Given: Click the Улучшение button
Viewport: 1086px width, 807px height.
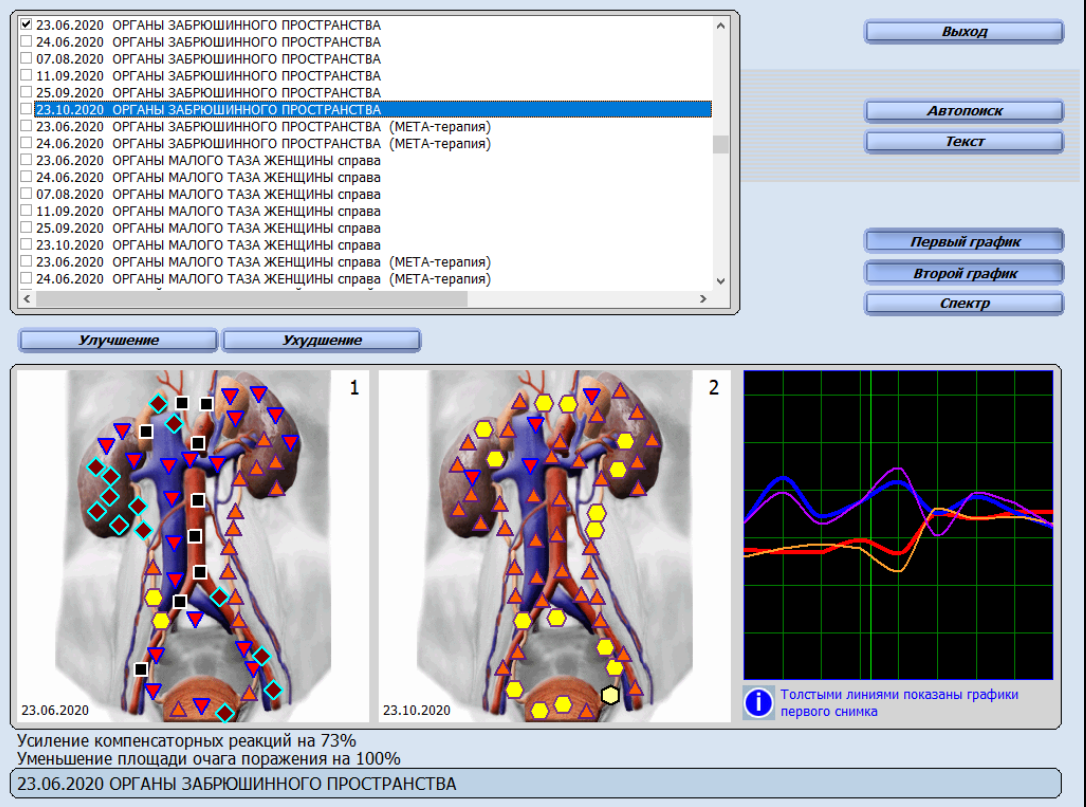Looking at the screenshot, I should [118, 340].
